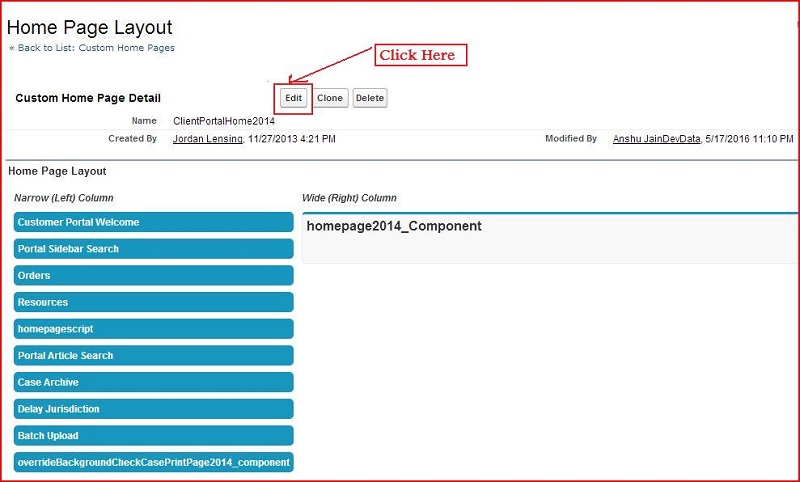Click Wide (Right) Column label
This screenshot has height=482, width=800.
(x=349, y=198)
